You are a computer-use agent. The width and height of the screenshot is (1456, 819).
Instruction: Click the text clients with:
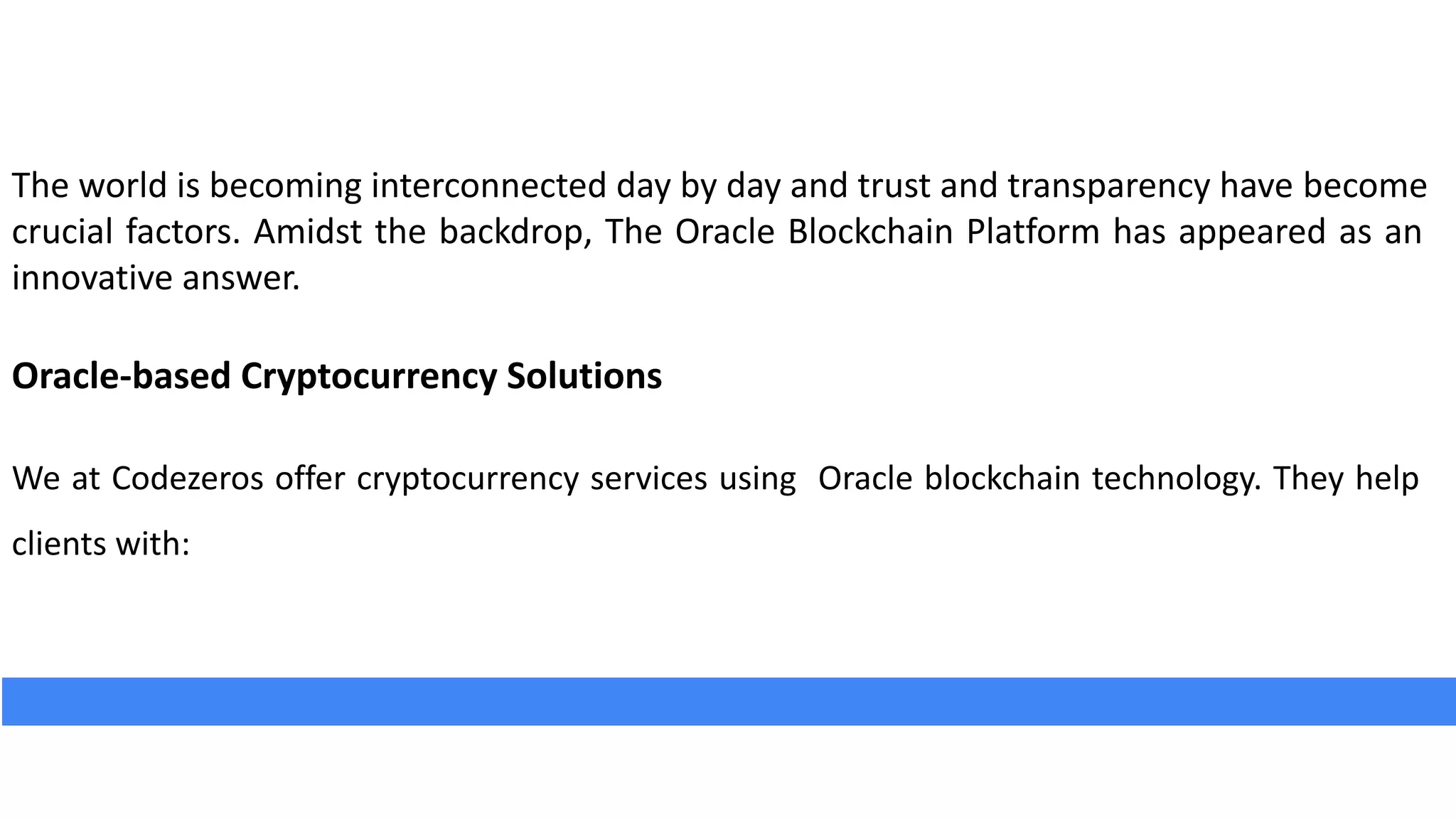click(x=101, y=545)
